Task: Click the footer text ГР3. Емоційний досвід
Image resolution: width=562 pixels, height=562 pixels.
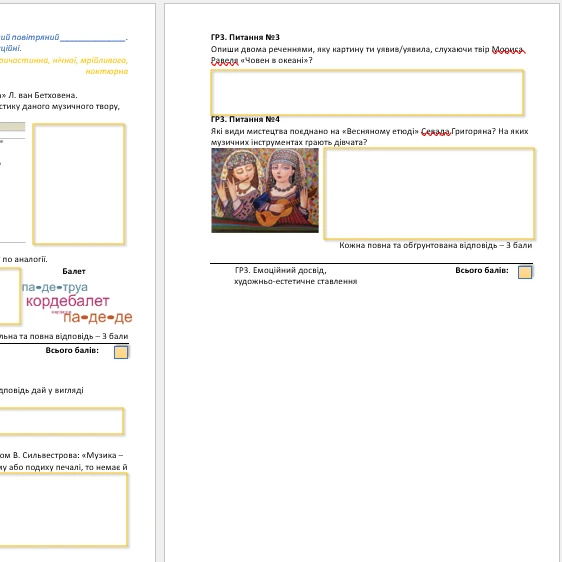Action: pos(280,270)
